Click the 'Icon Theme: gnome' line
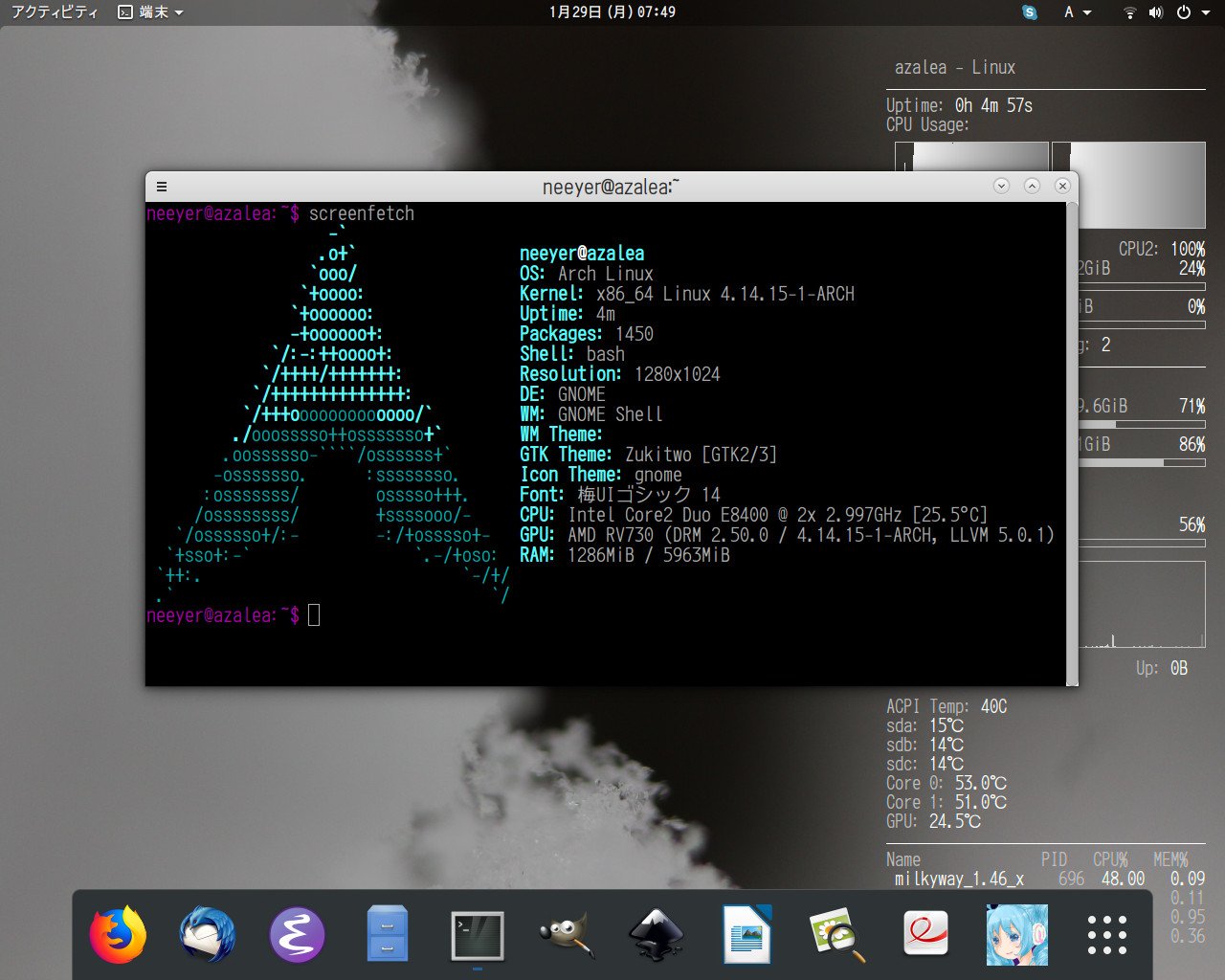This screenshot has height=980, width=1225. click(601, 475)
